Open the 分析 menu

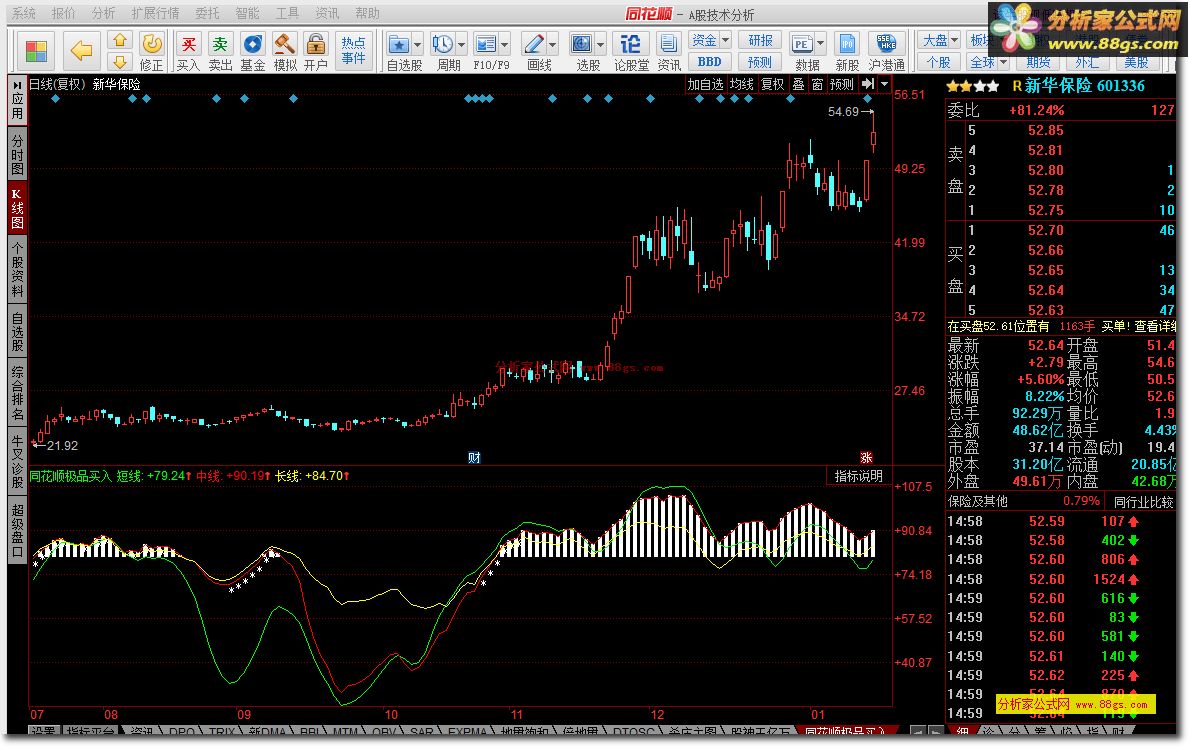coord(103,14)
